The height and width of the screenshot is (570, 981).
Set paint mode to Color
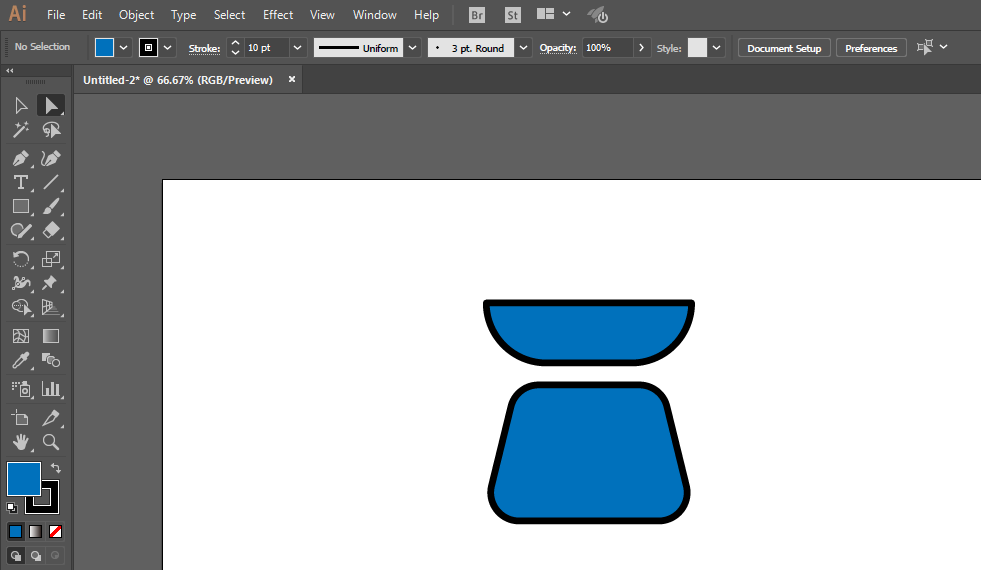click(x=16, y=532)
